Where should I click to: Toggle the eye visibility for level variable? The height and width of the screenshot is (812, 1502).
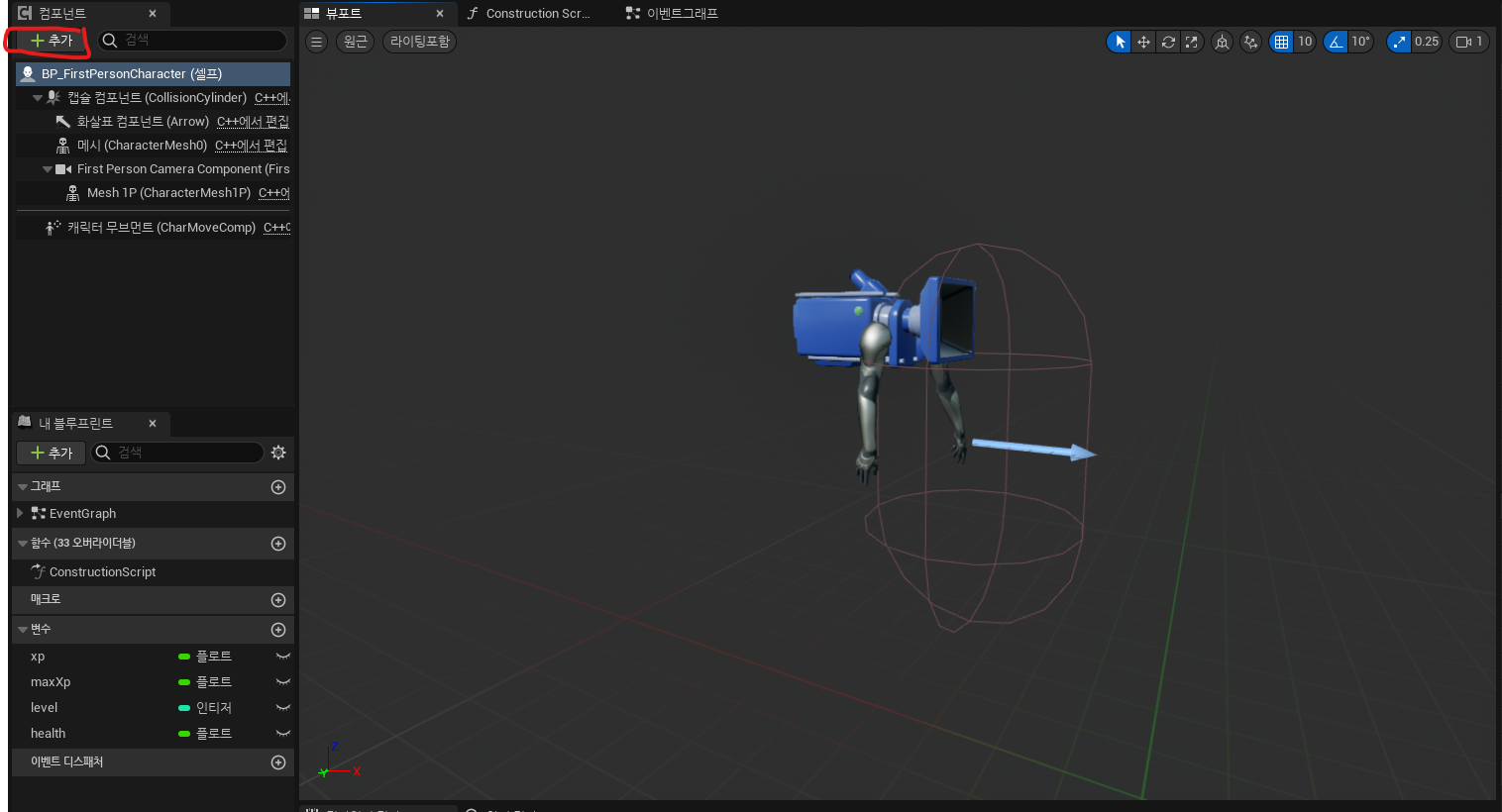pyautogui.click(x=282, y=708)
